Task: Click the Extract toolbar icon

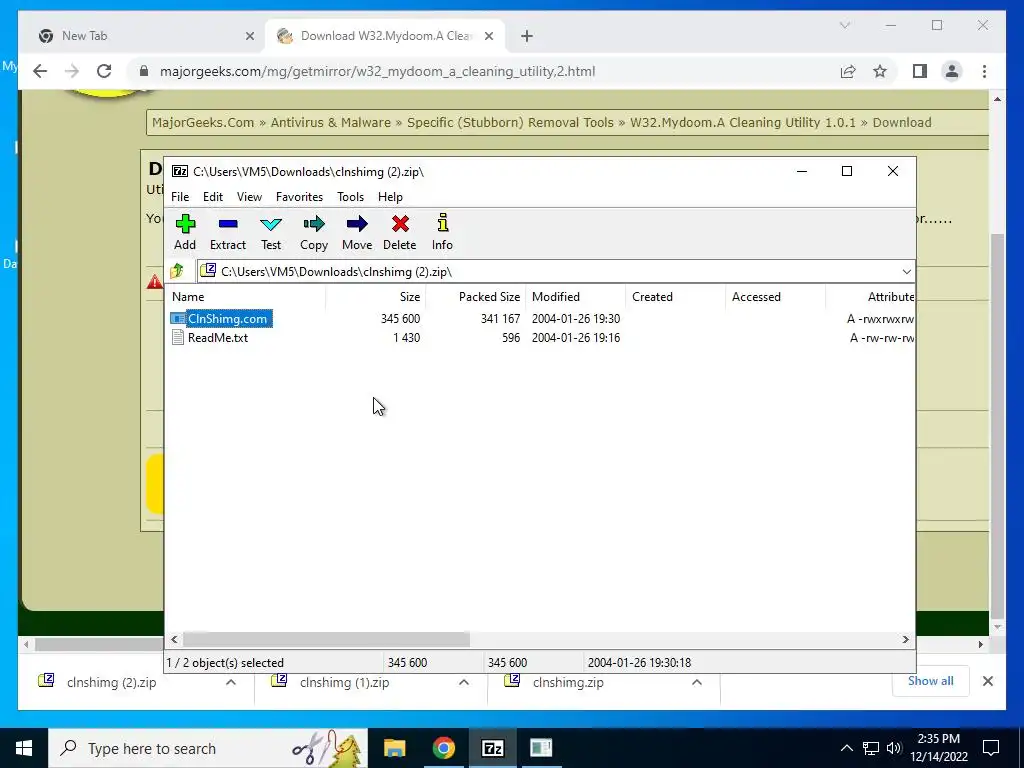Action: [227, 232]
